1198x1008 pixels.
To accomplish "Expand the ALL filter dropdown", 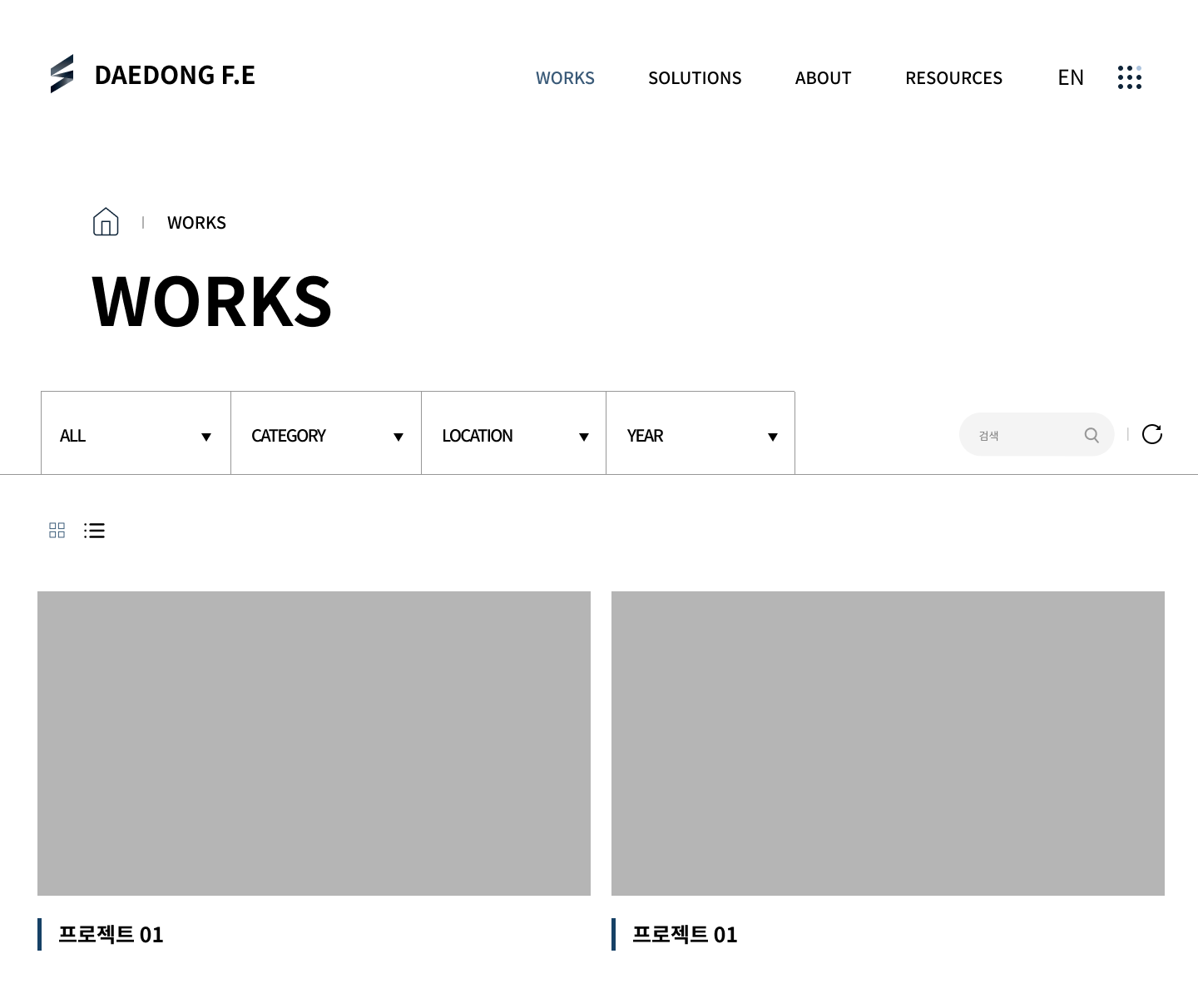I will point(136,434).
